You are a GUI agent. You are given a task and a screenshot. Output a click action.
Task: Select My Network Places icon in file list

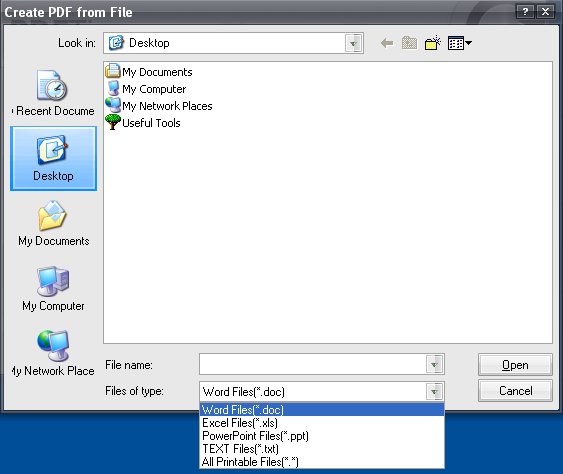(x=113, y=105)
